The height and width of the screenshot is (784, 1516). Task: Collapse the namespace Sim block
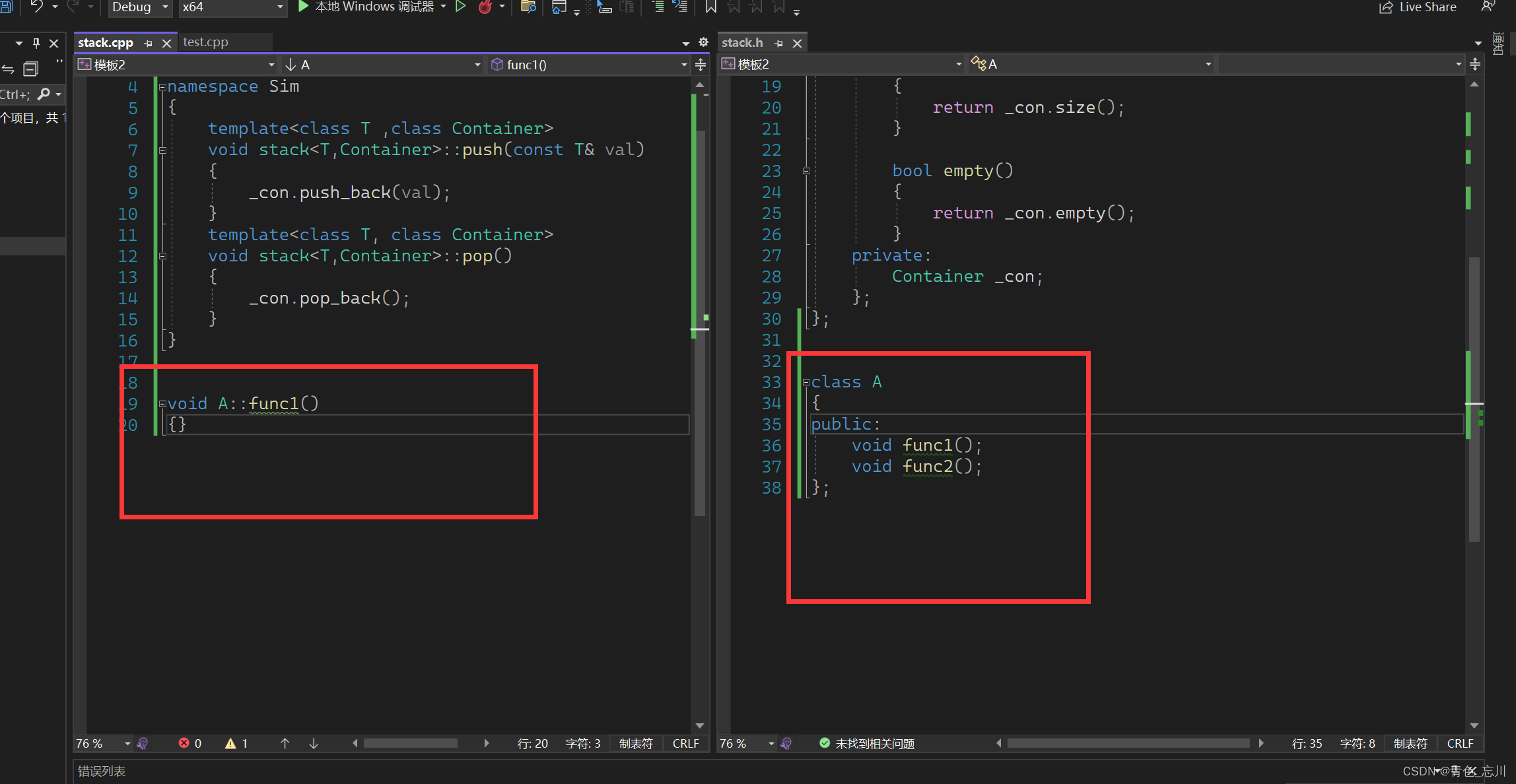click(162, 87)
